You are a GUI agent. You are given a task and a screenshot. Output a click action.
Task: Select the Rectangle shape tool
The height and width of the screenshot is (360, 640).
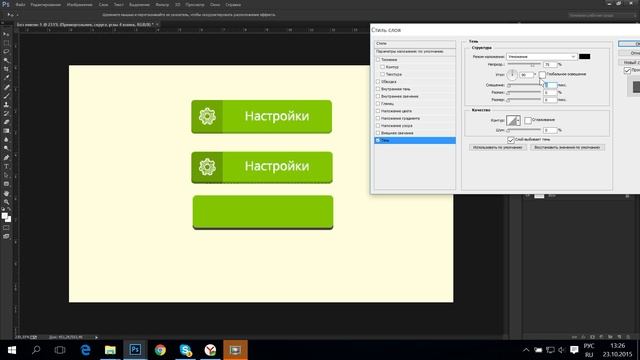6,184
